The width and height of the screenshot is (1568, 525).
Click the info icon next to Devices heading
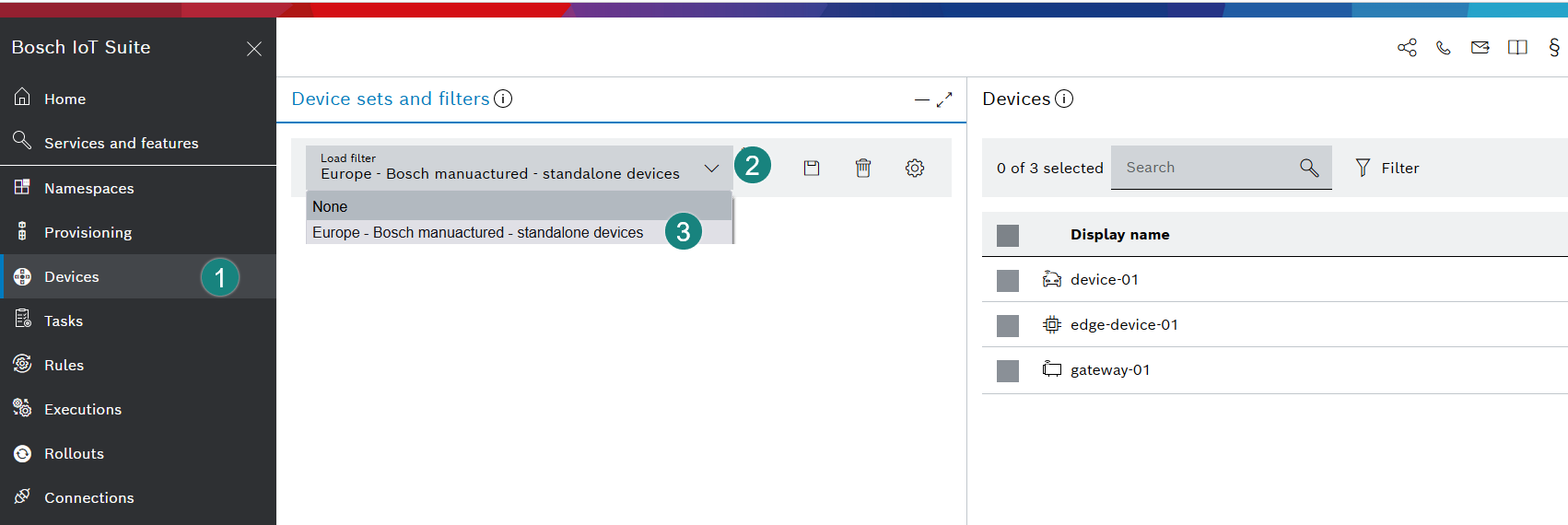coord(1064,99)
